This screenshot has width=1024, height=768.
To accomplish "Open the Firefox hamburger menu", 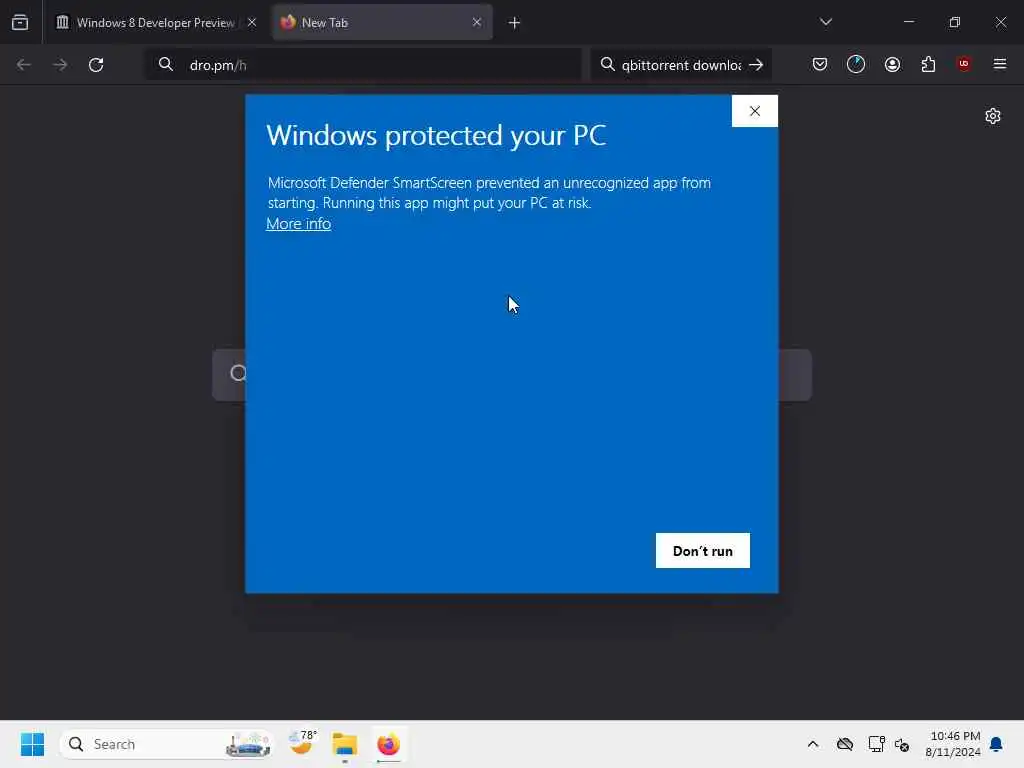I will tap(1000, 64).
